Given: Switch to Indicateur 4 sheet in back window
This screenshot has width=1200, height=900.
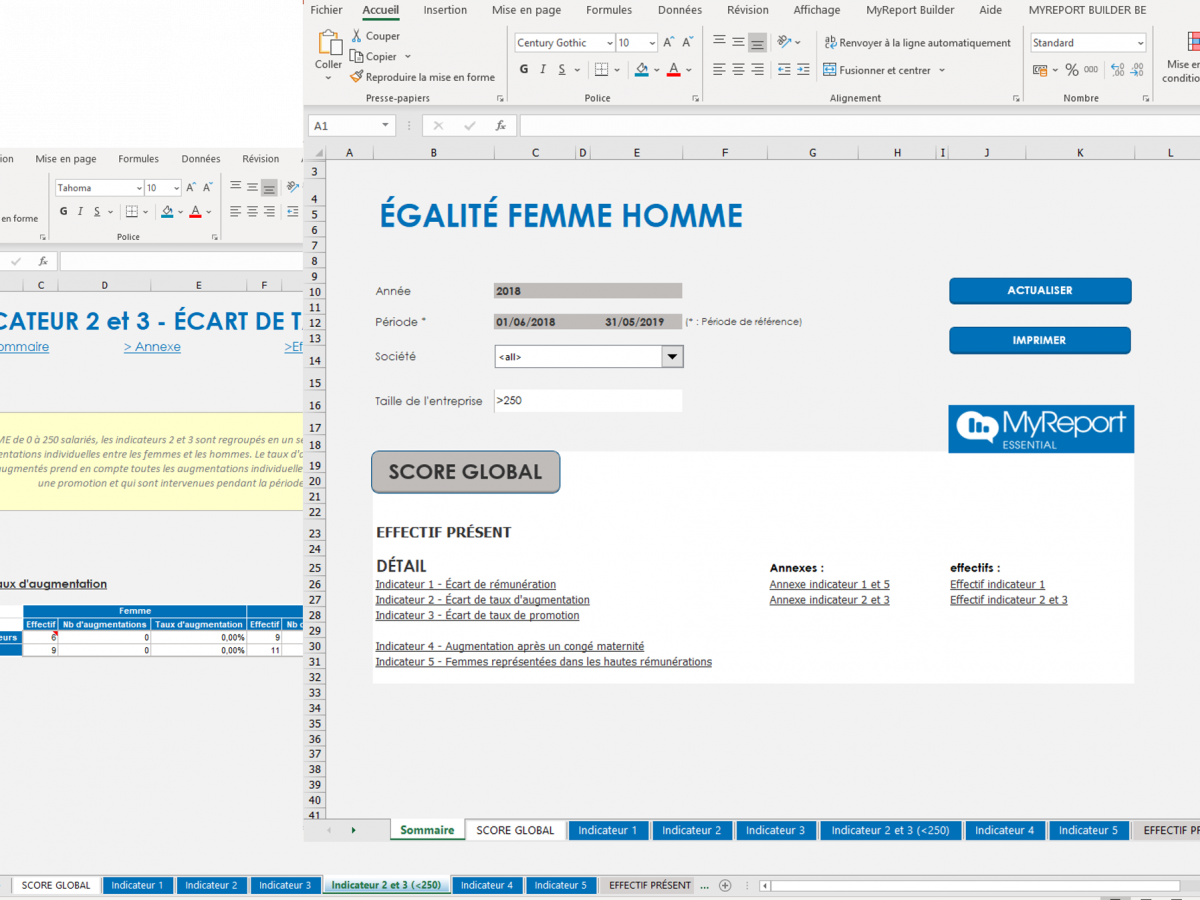Looking at the screenshot, I should (x=487, y=885).
